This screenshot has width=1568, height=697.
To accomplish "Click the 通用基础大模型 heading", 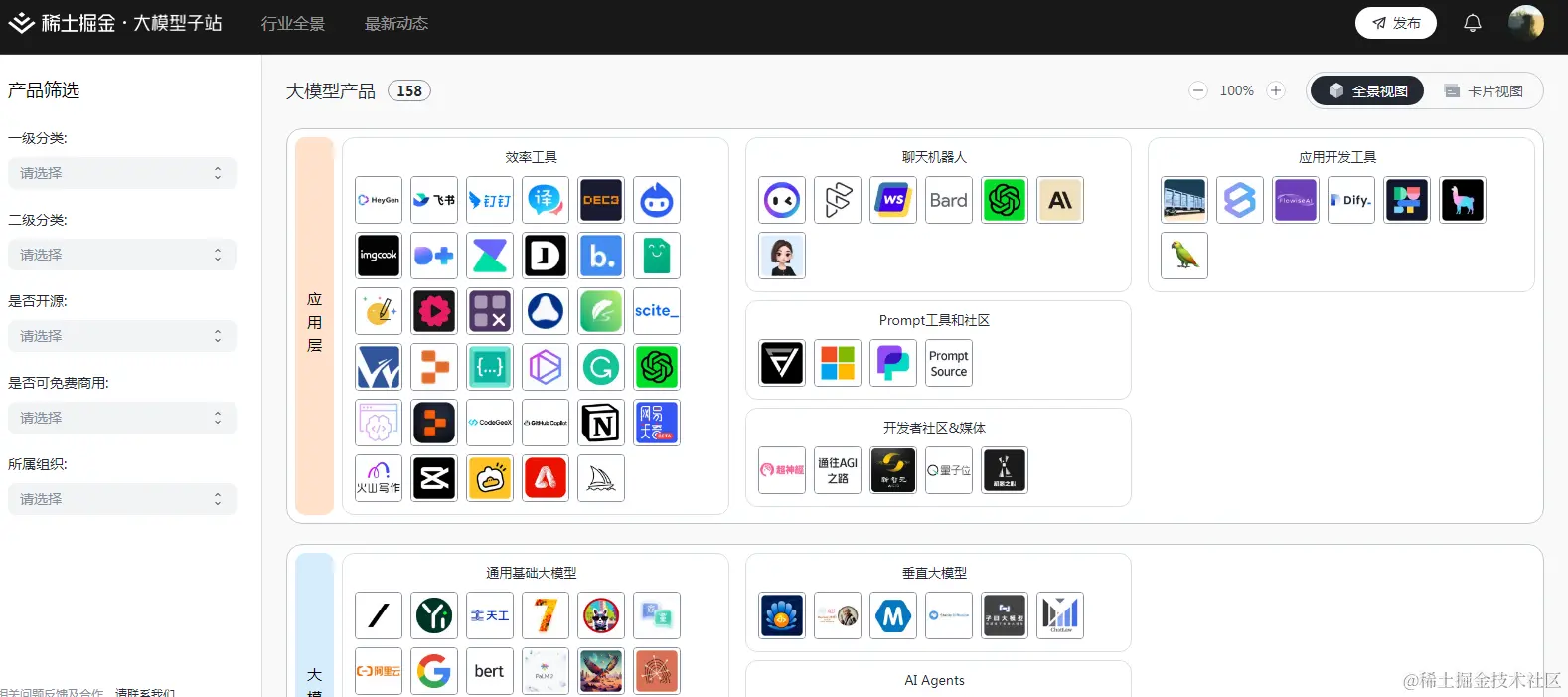I will click(532, 573).
